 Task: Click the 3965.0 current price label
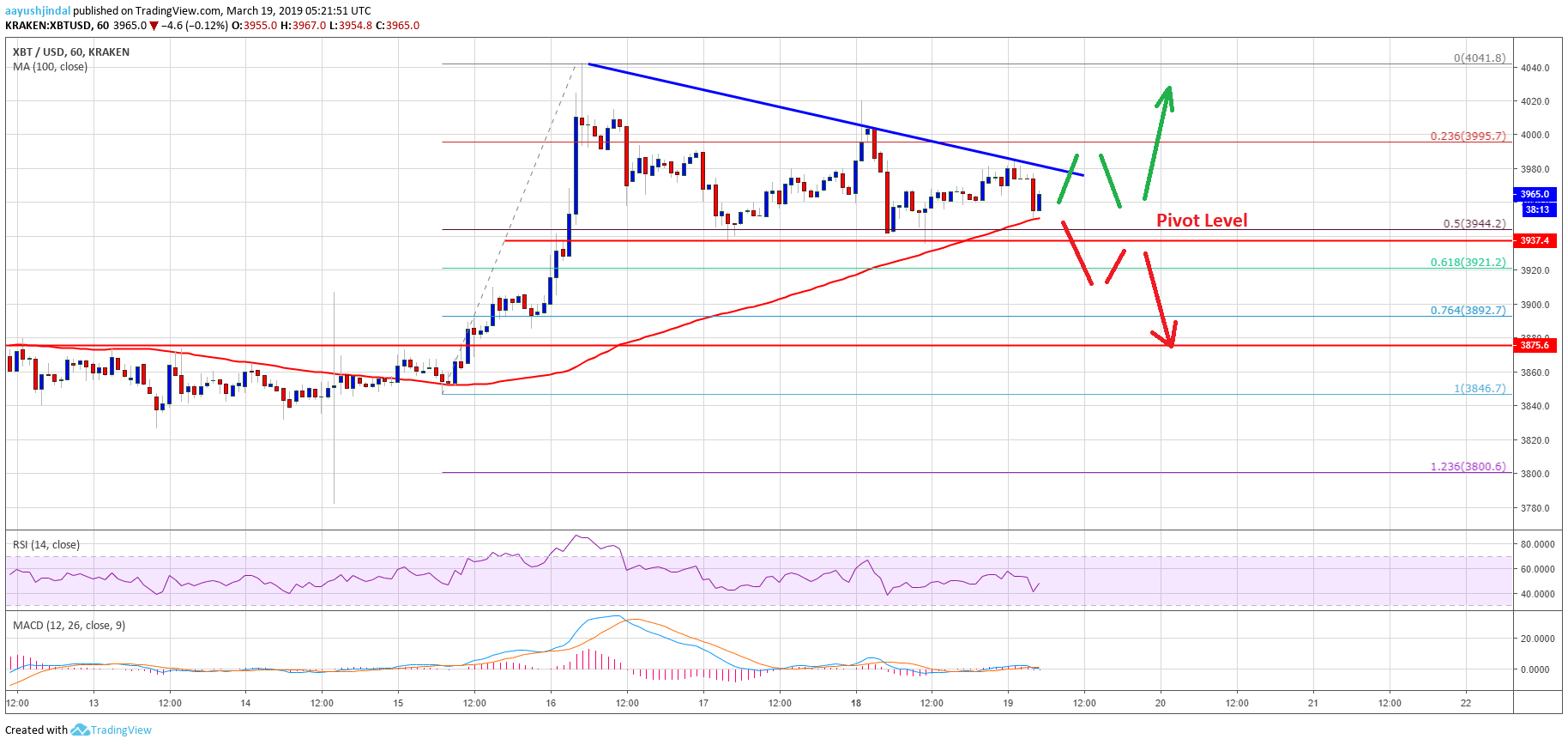[1535, 195]
